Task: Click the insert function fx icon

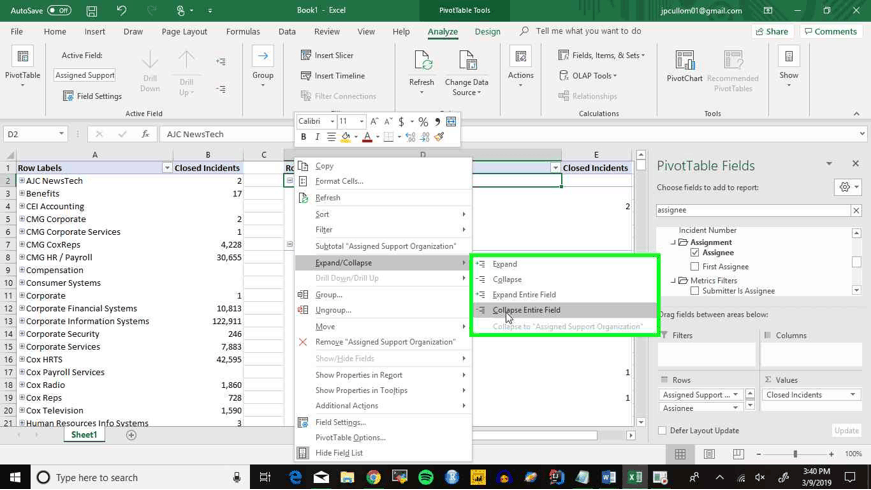Action: coord(145,134)
